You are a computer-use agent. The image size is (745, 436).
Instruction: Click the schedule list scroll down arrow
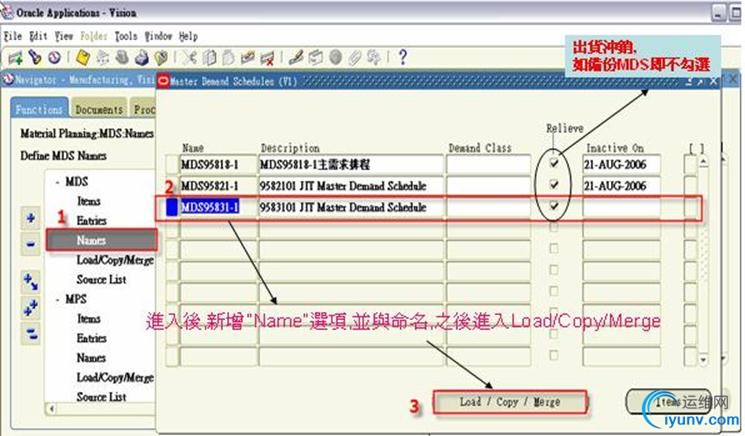(703, 360)
